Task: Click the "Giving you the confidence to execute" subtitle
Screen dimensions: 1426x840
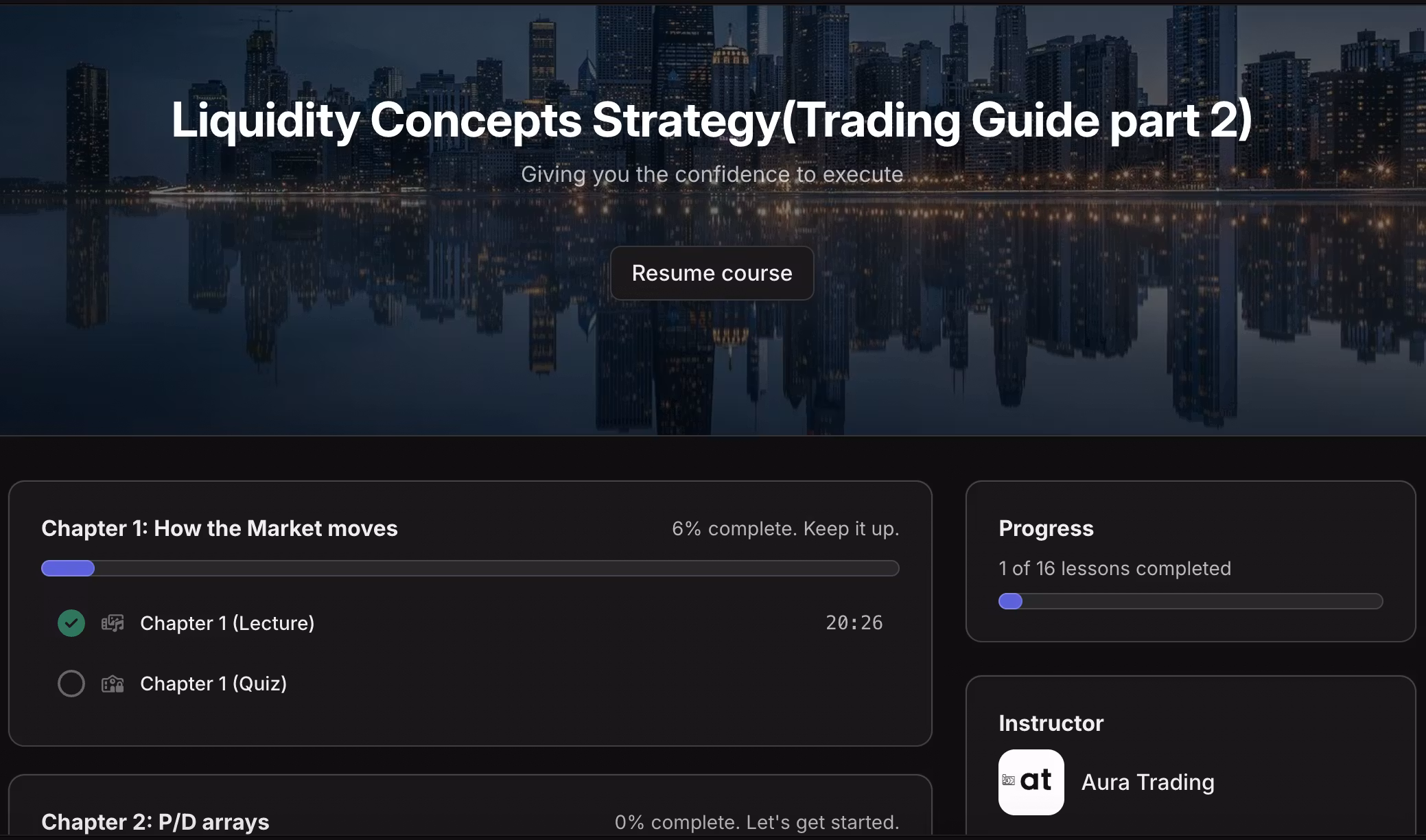Action: coord(712,174)
